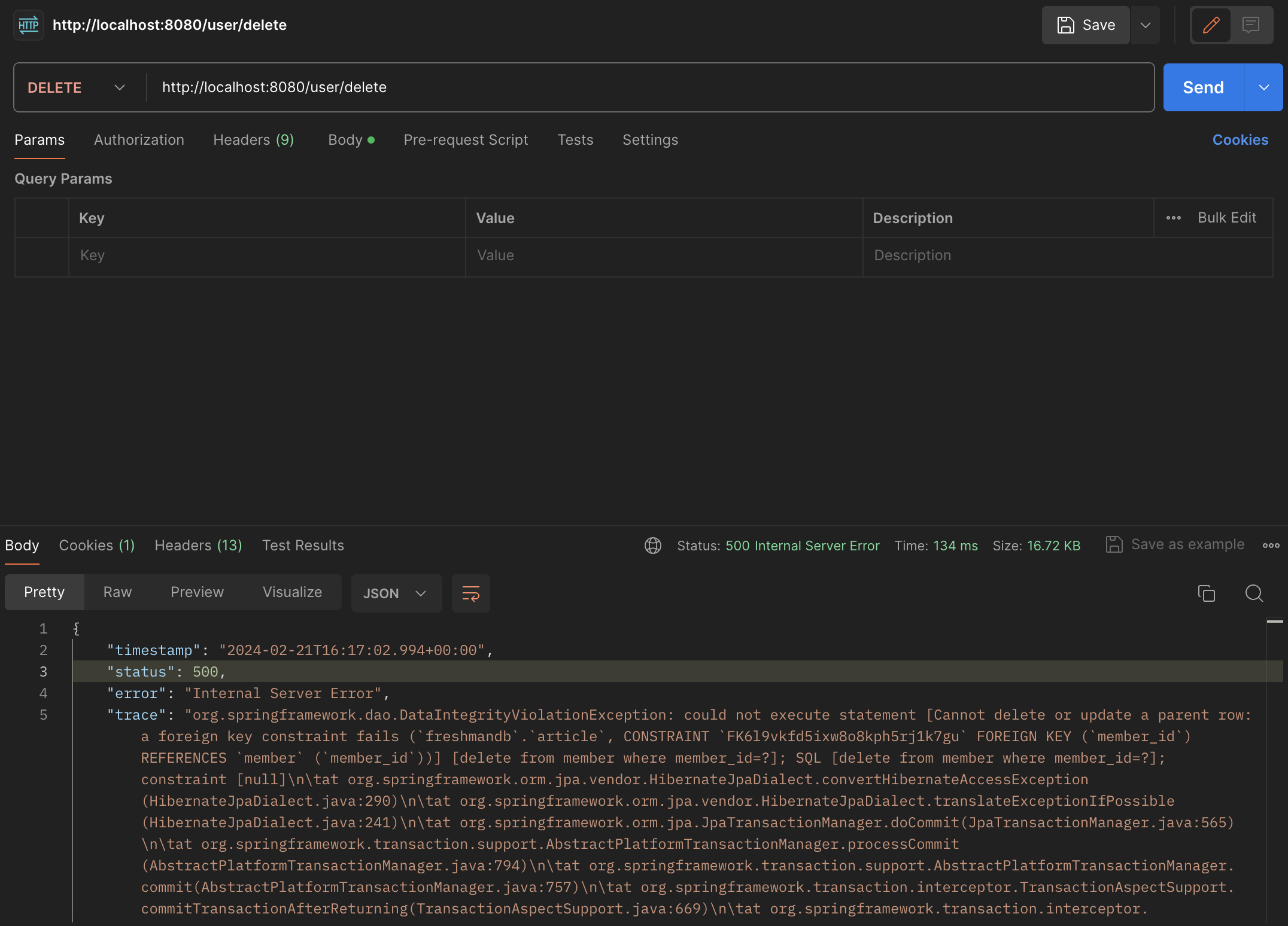Viewport: 1288px width, 926px height.
Task: Click the Key input cell
Action: (x=267, y=256)
